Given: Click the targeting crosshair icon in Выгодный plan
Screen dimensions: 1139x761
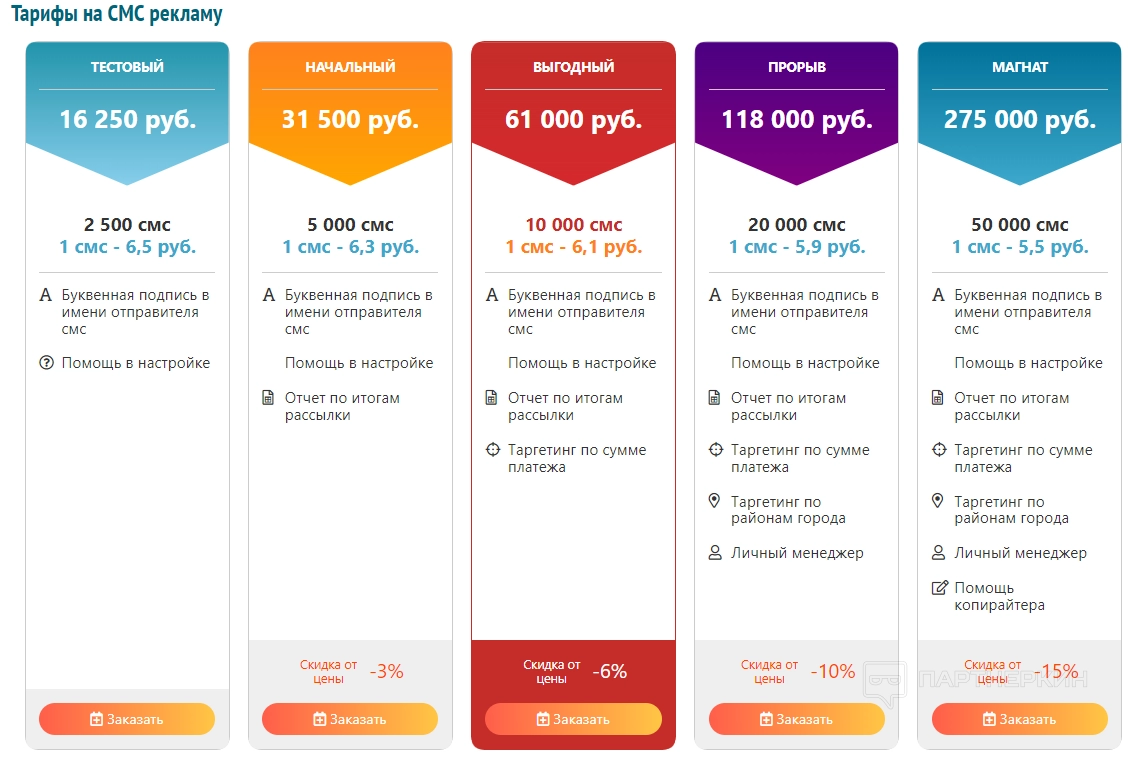Looking at the screenshot, I should click(492, 450).
